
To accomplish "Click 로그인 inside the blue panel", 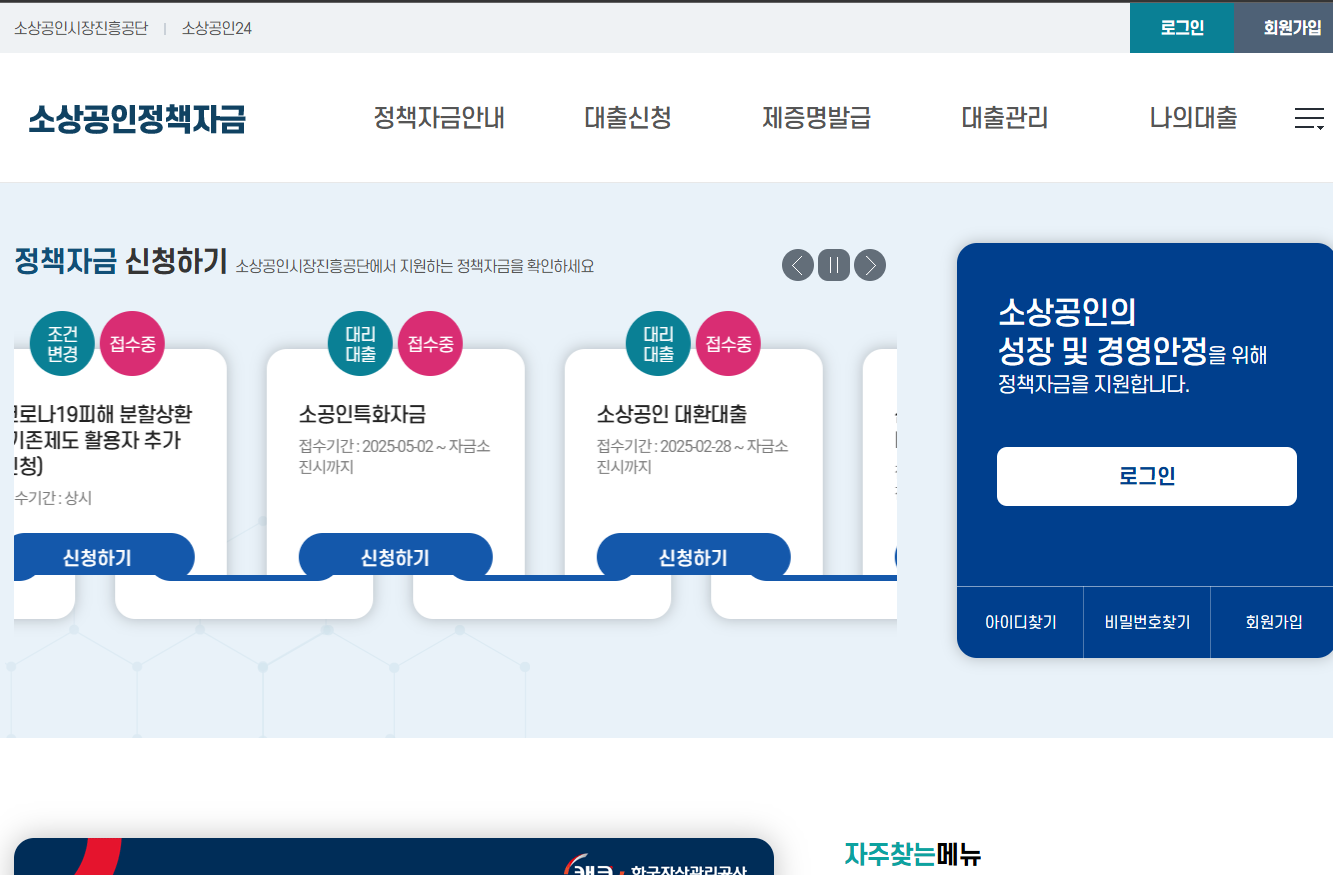I will (1146, 476).
